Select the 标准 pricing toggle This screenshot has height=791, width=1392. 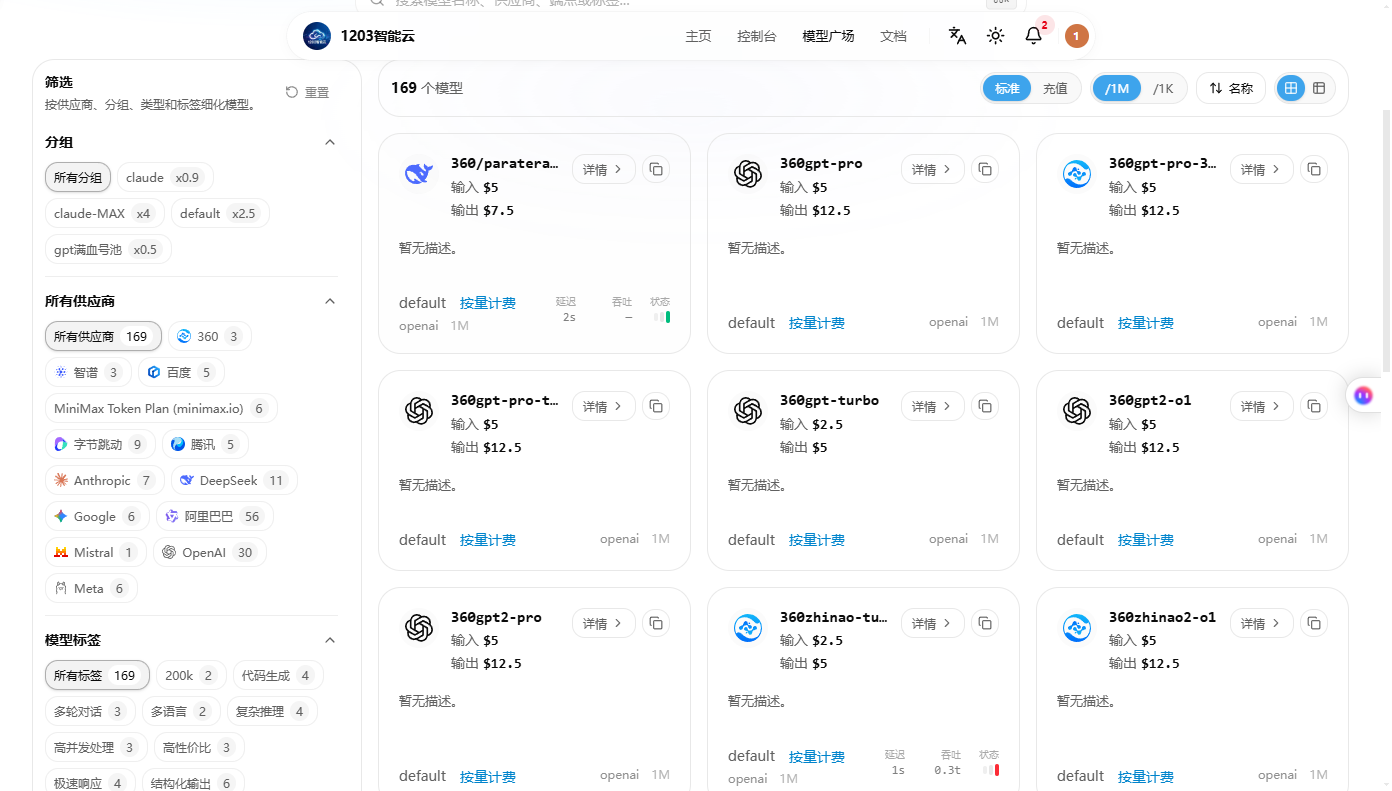coord(1007,88)
